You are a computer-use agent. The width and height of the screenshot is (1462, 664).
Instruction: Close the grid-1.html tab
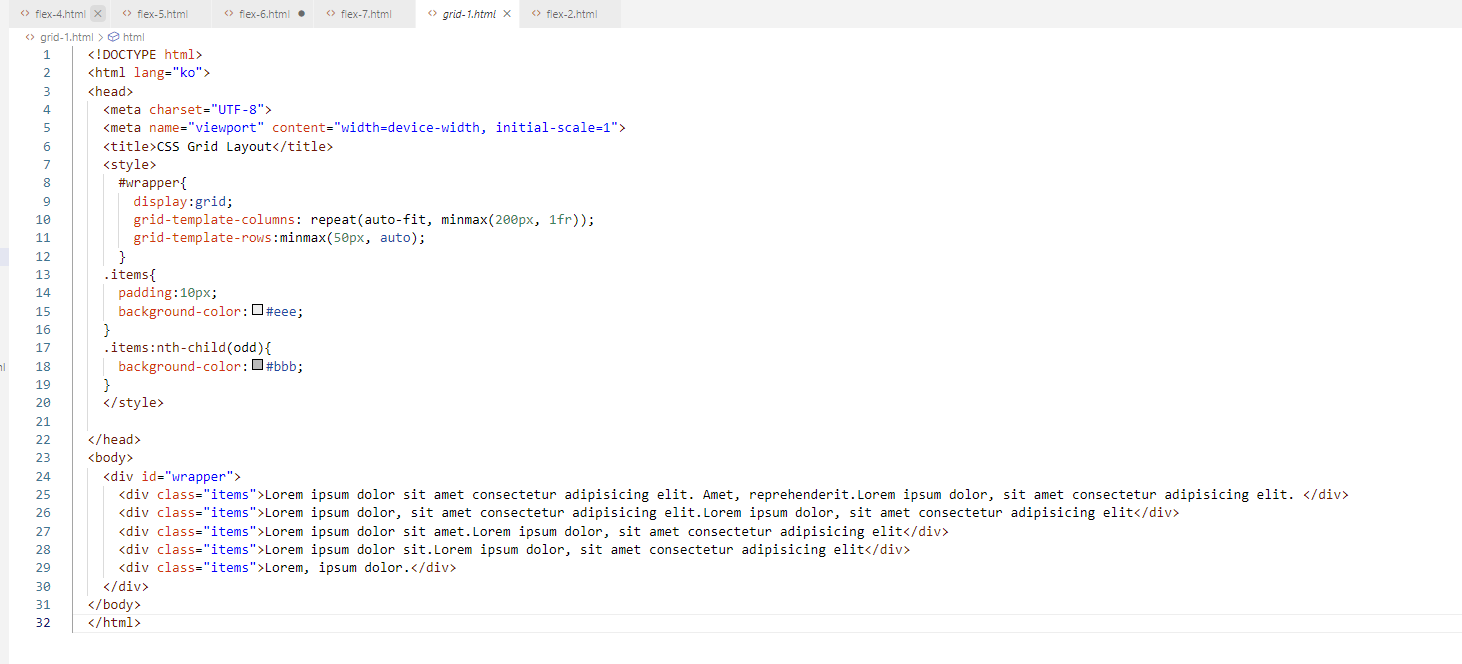[x=507, y=14]
